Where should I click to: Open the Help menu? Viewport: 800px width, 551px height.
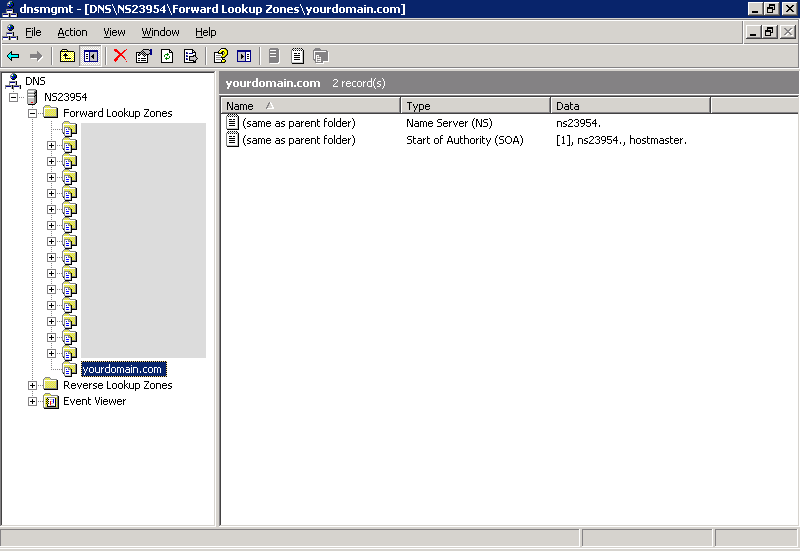[206, 32]
